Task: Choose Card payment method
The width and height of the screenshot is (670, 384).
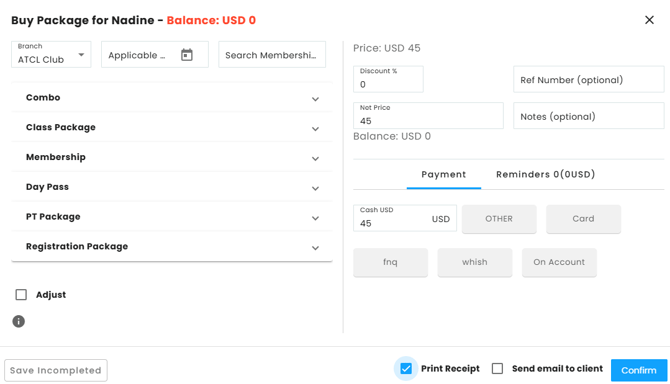Action: [583, 219]
